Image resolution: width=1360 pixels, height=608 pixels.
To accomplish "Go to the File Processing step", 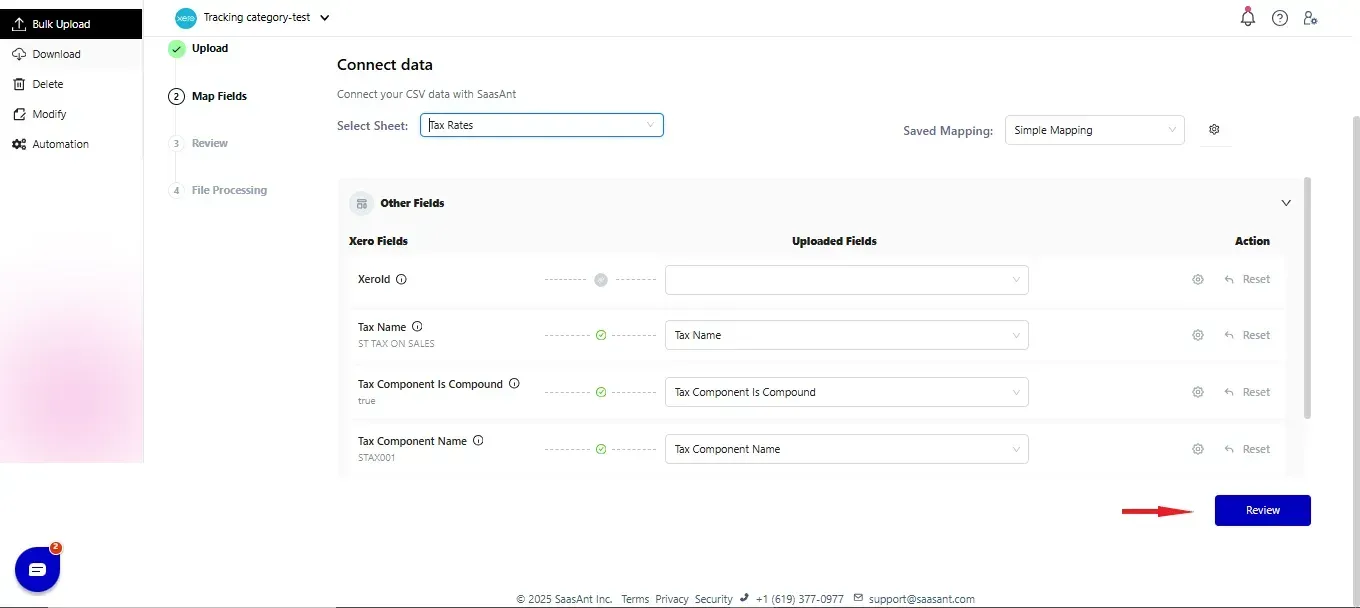I will coord(218,190).
